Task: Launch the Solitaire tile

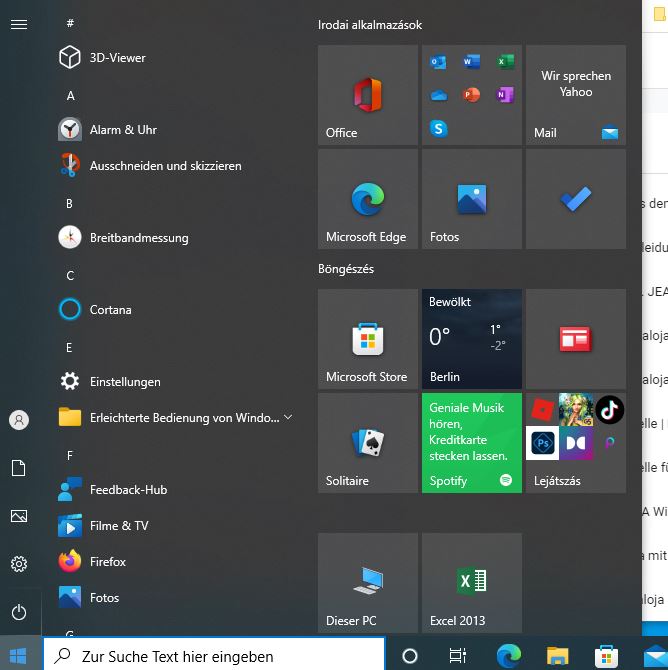Action: point(368,443)
